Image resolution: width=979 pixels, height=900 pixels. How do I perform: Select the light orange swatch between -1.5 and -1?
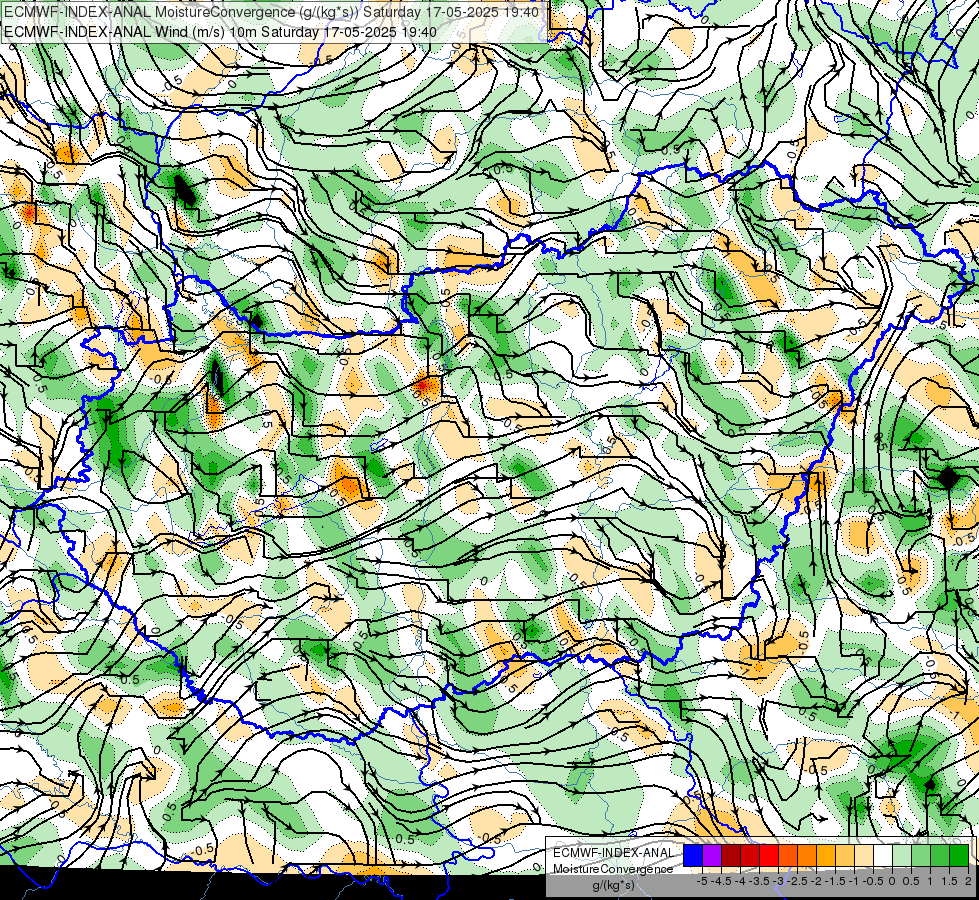coord(845,856)
